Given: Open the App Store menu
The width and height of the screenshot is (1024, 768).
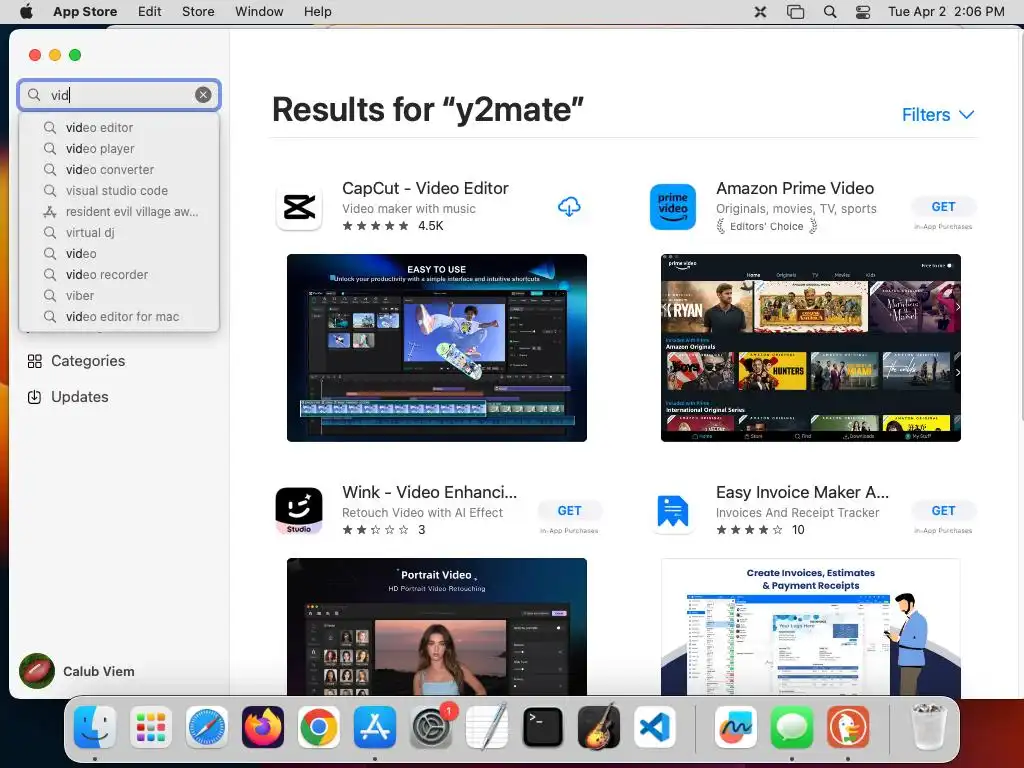Looking at the screenshot, I should click(x=85, y=12).
